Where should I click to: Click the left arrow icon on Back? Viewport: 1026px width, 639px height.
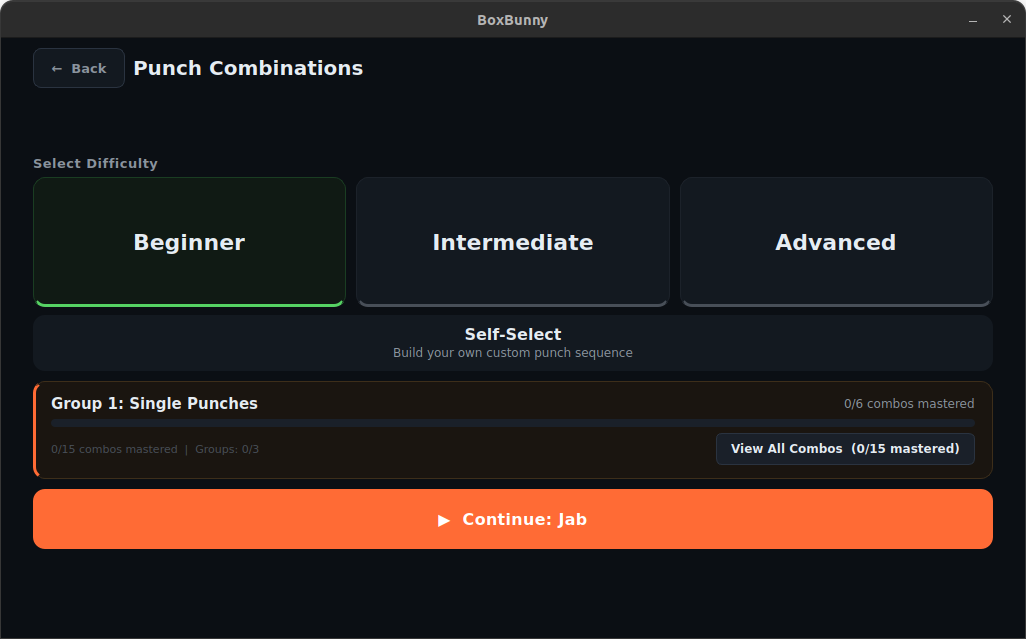[x=57, y=69]
